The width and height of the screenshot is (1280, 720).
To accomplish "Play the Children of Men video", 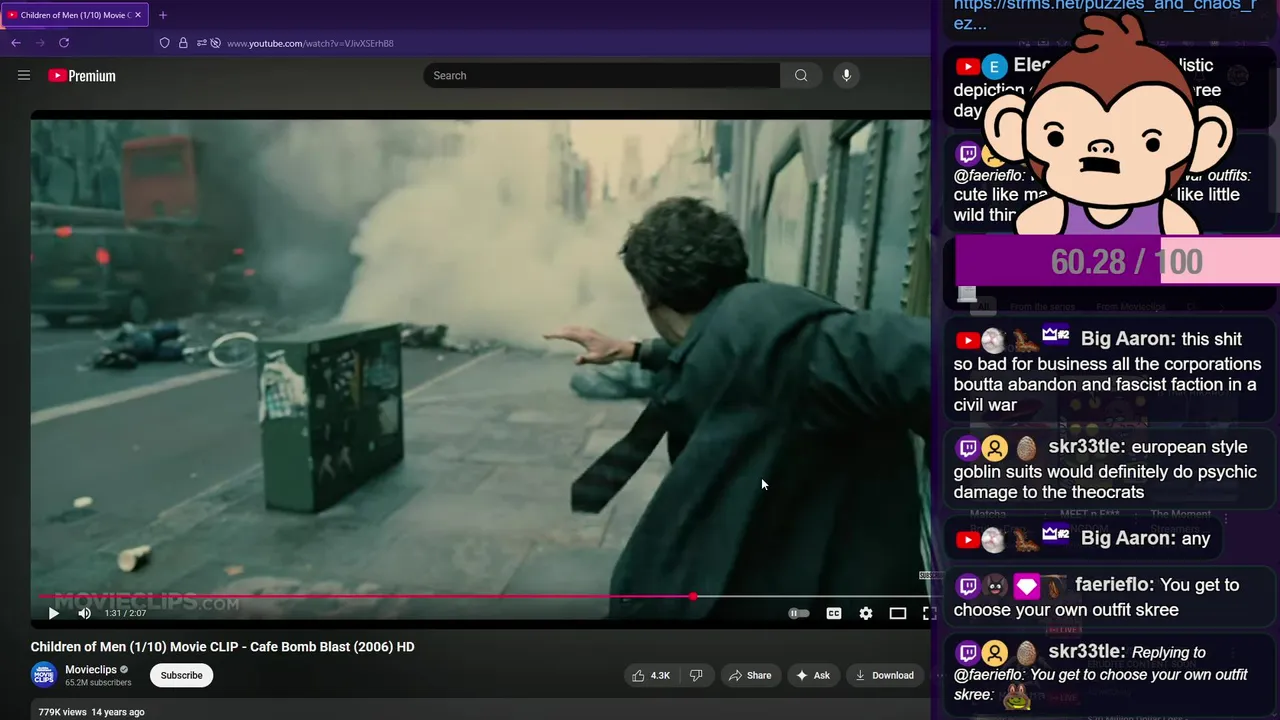I will [53, 613].
